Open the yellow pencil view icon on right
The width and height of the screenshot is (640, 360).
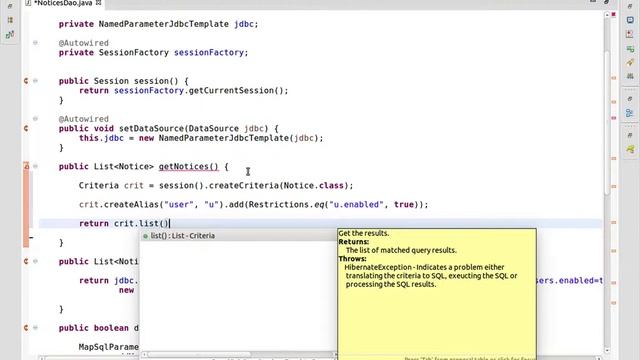[x=630, y=63]
